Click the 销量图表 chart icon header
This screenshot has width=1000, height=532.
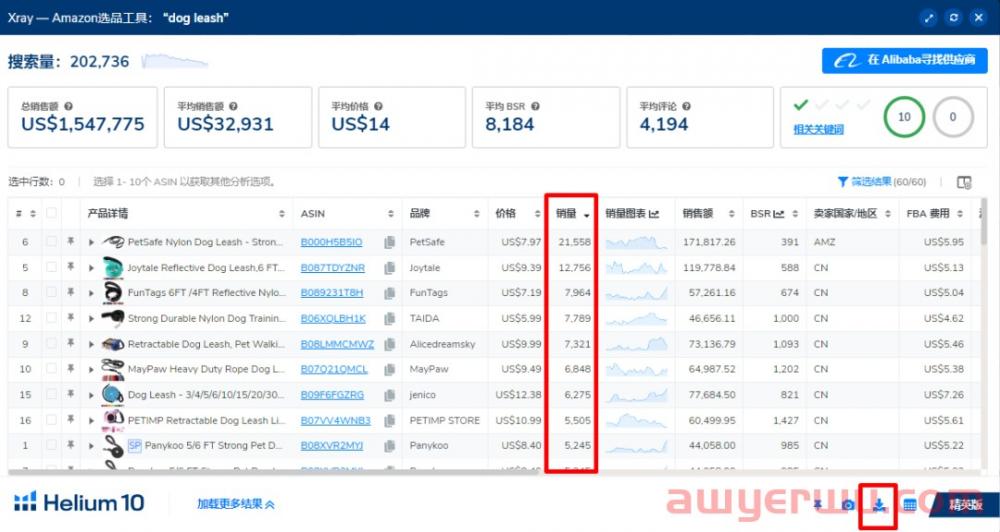coord(654,214)
